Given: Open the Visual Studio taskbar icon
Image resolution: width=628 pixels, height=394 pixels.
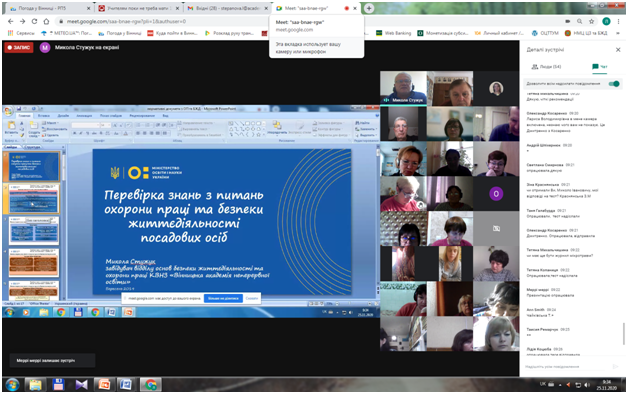Looking at the screenshot, I should pyautogui.click(x=82, y=385).
